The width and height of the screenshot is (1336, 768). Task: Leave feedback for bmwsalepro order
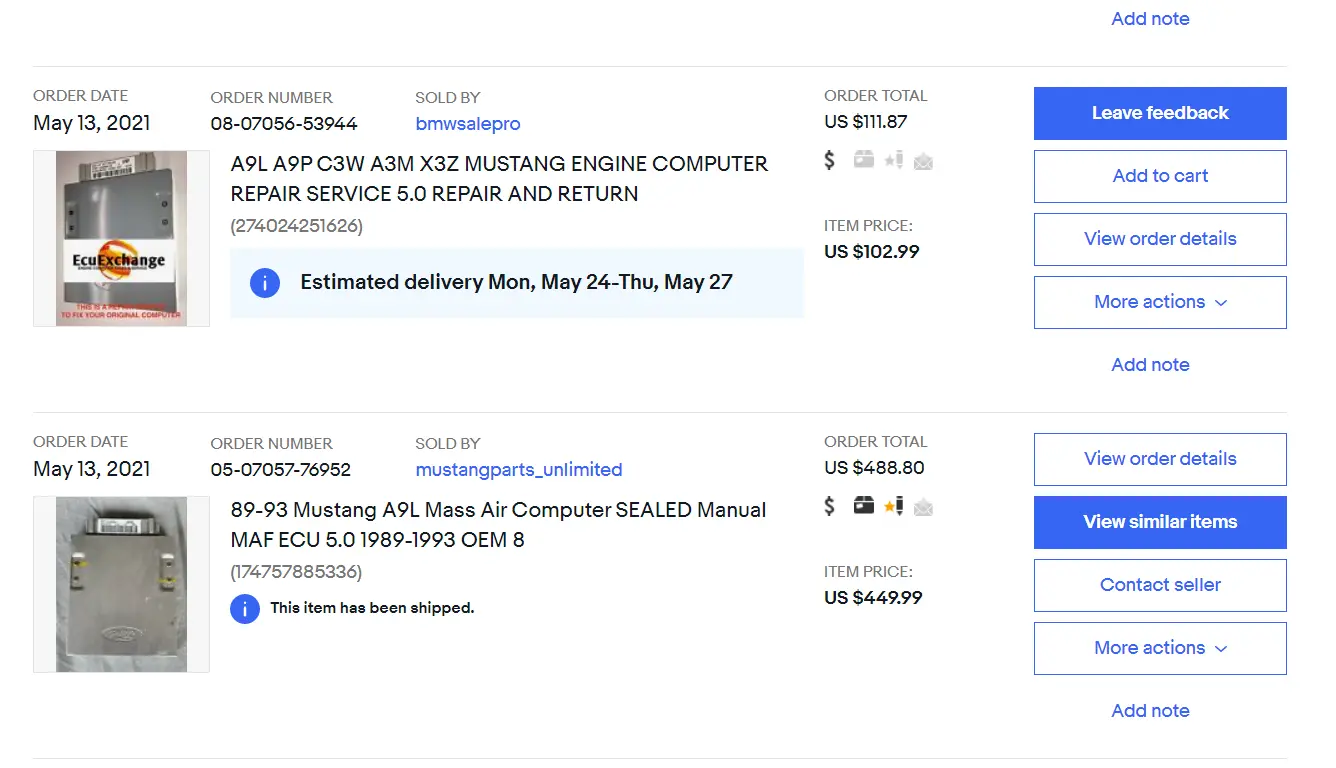pos(1160,113)
